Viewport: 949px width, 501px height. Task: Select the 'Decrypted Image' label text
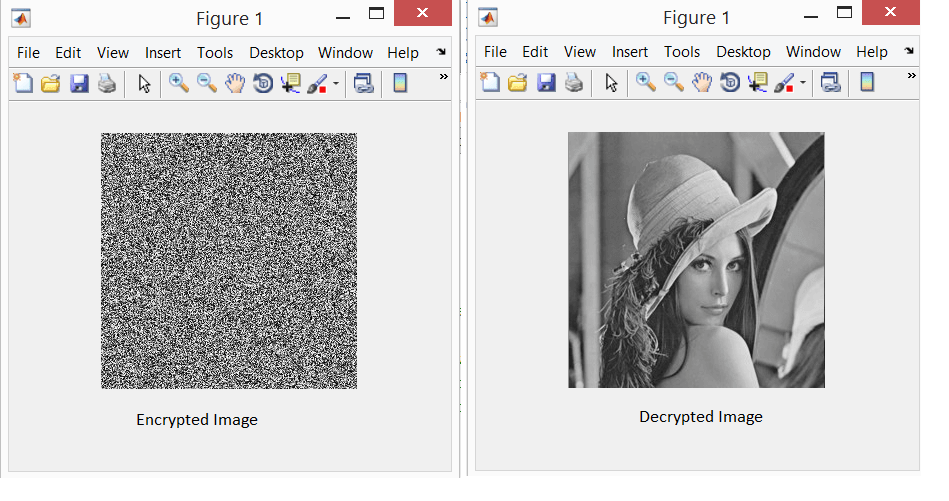click(x=701, y=417)
